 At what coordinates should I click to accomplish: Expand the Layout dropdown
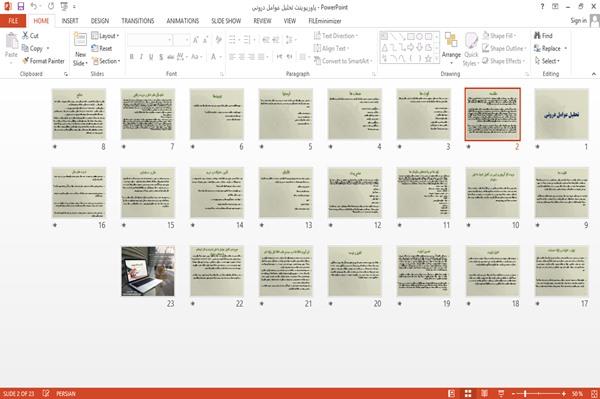coord(105,36)
